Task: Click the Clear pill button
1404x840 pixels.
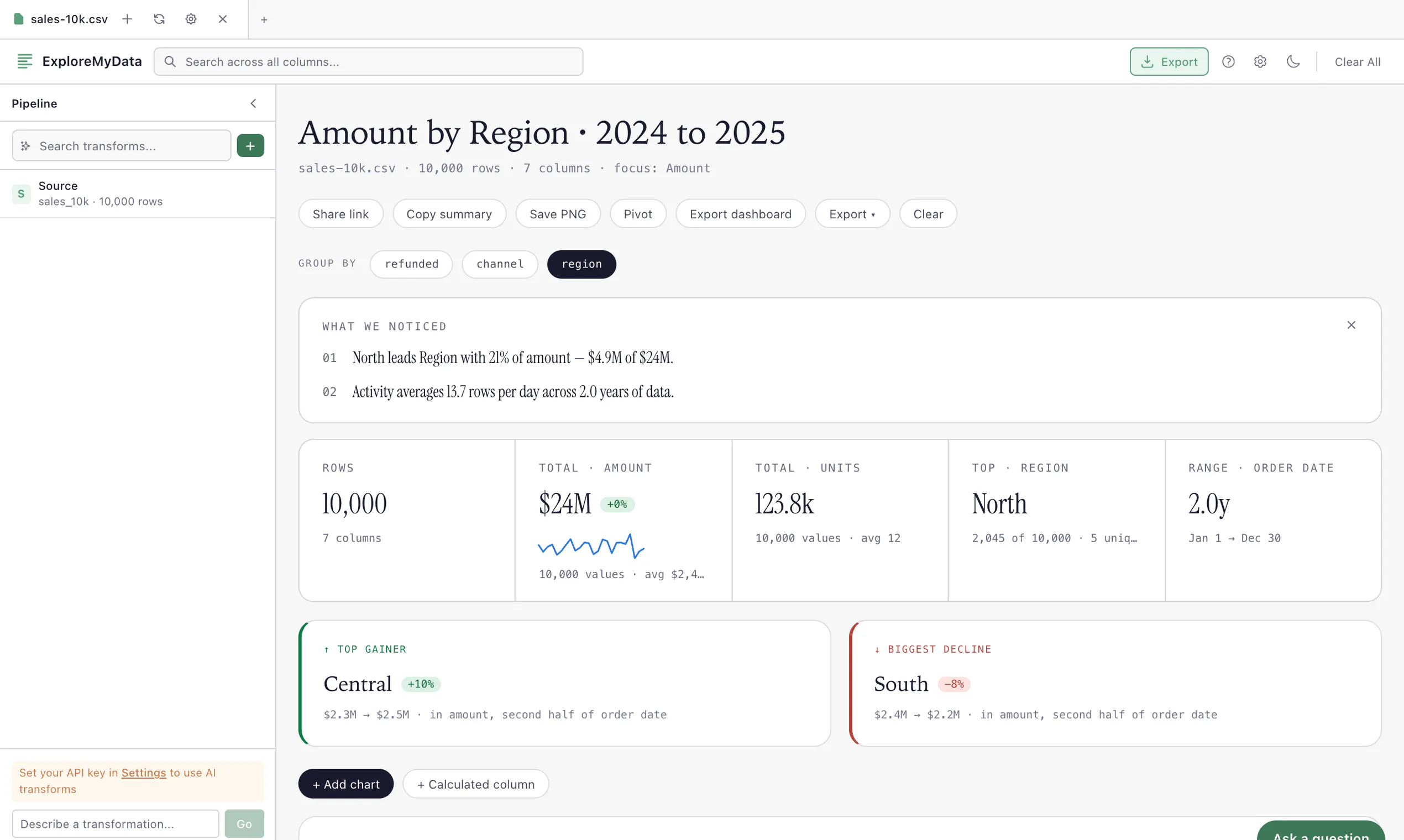Action: pos(928,213)
